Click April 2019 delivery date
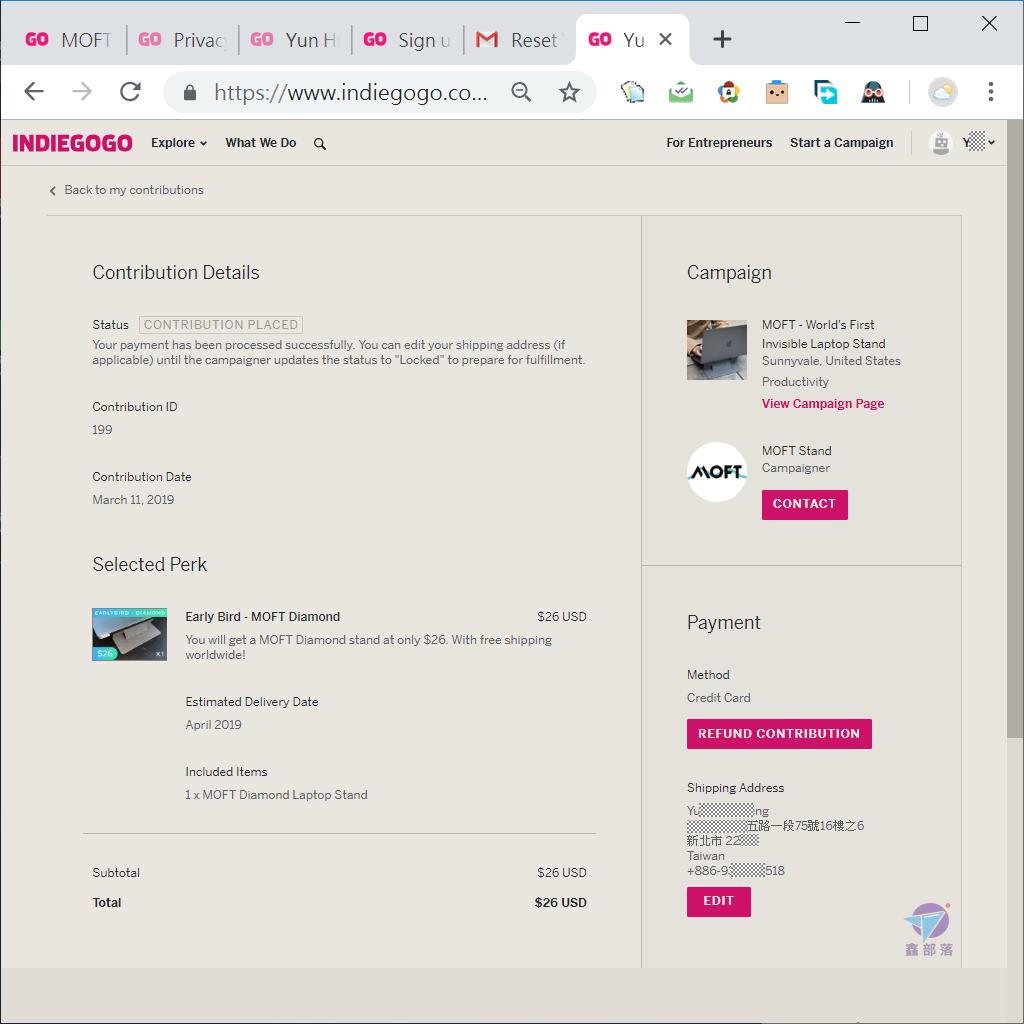 (x=214, y=725)
